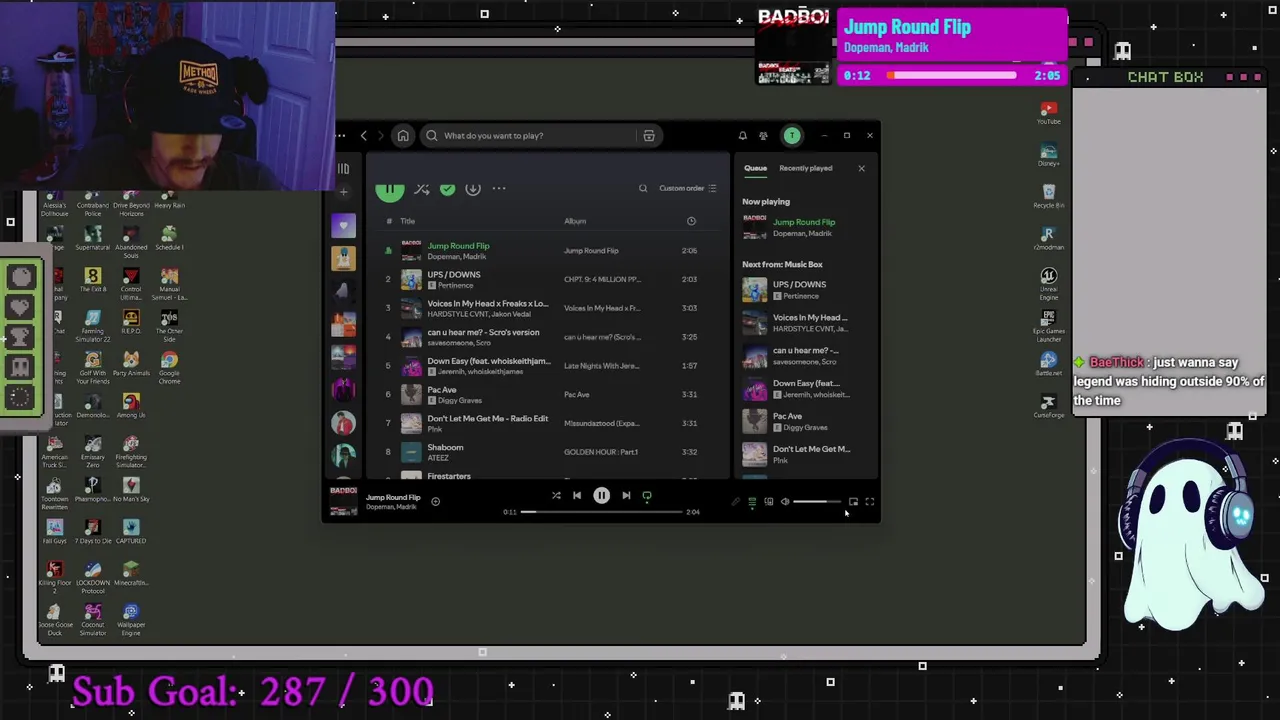Open Among Us desktop icon
1280x720 pixels.
(x=131, y=405)
